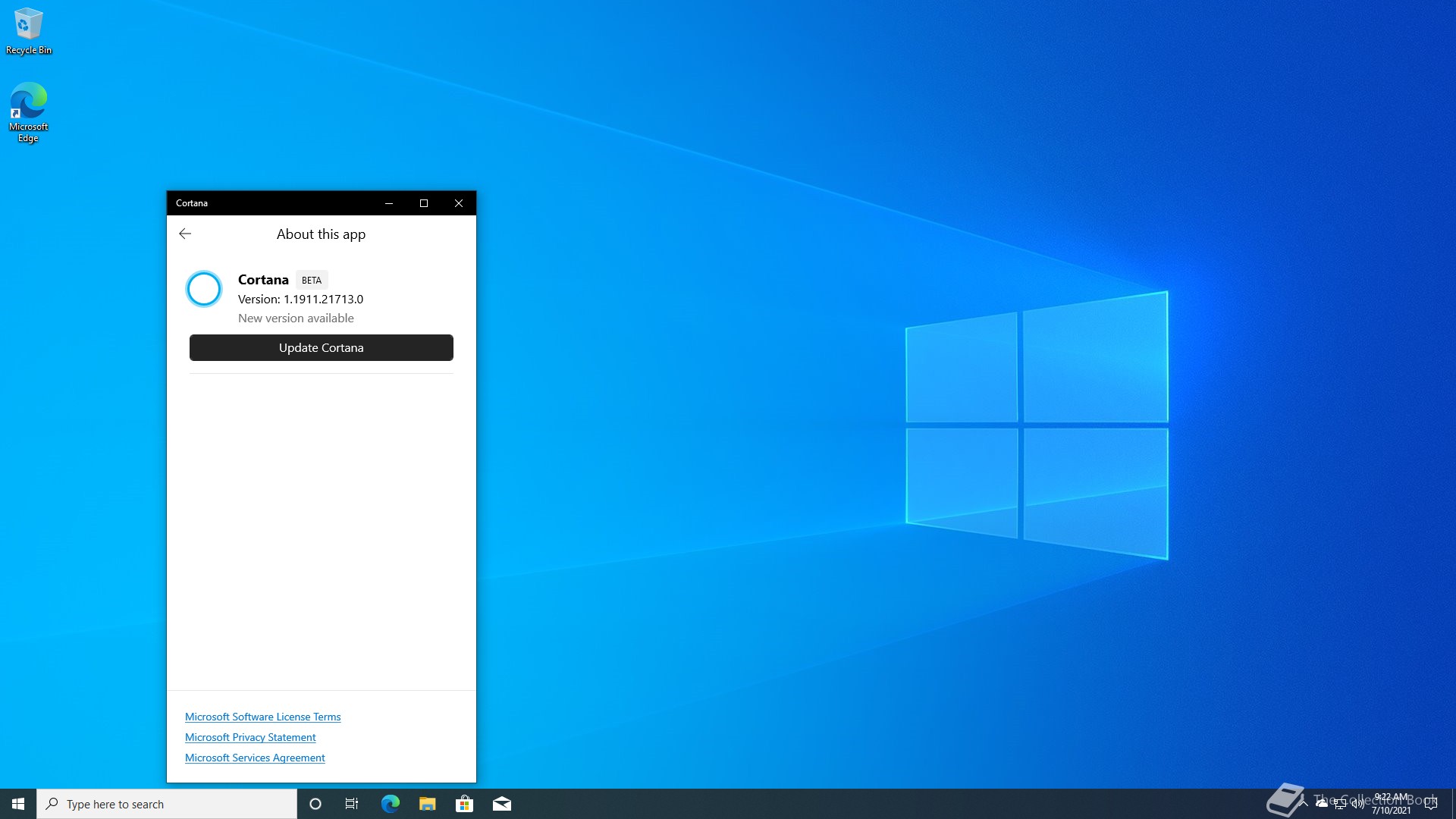Viewport: 1456px width, 819px height.
Task: Click the version number 1.1911.21713.0 text
Action: coord(323,300)
